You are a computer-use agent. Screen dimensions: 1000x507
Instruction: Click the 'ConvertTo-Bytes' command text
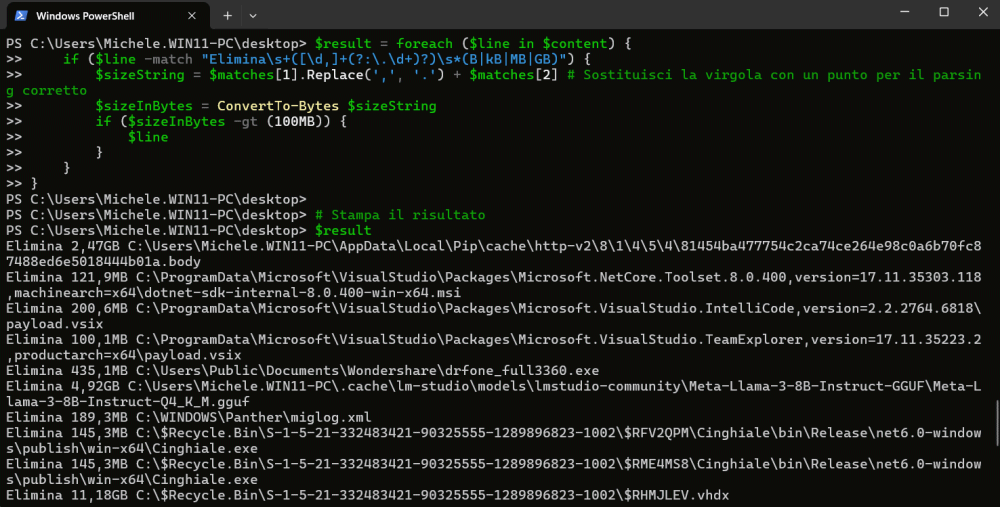click(x=278, y=106)
